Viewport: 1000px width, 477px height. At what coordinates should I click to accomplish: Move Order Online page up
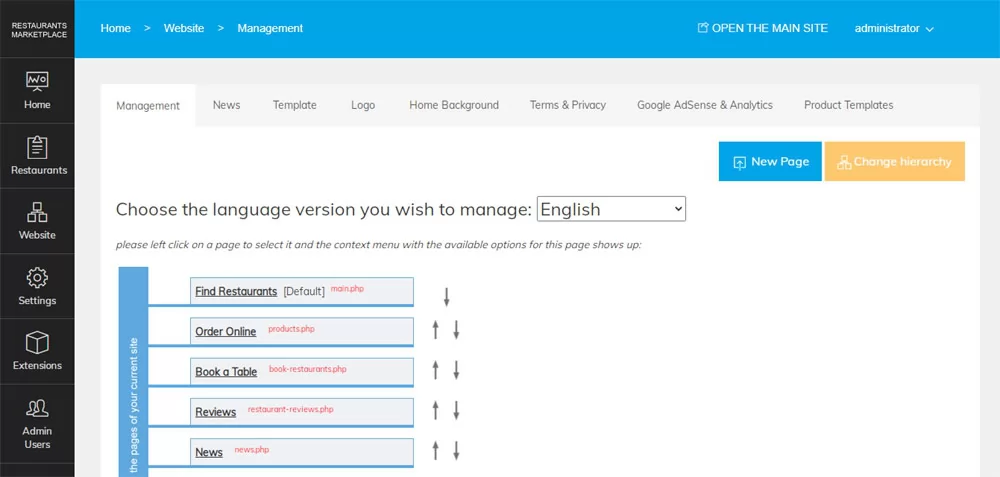click(436, 330)
